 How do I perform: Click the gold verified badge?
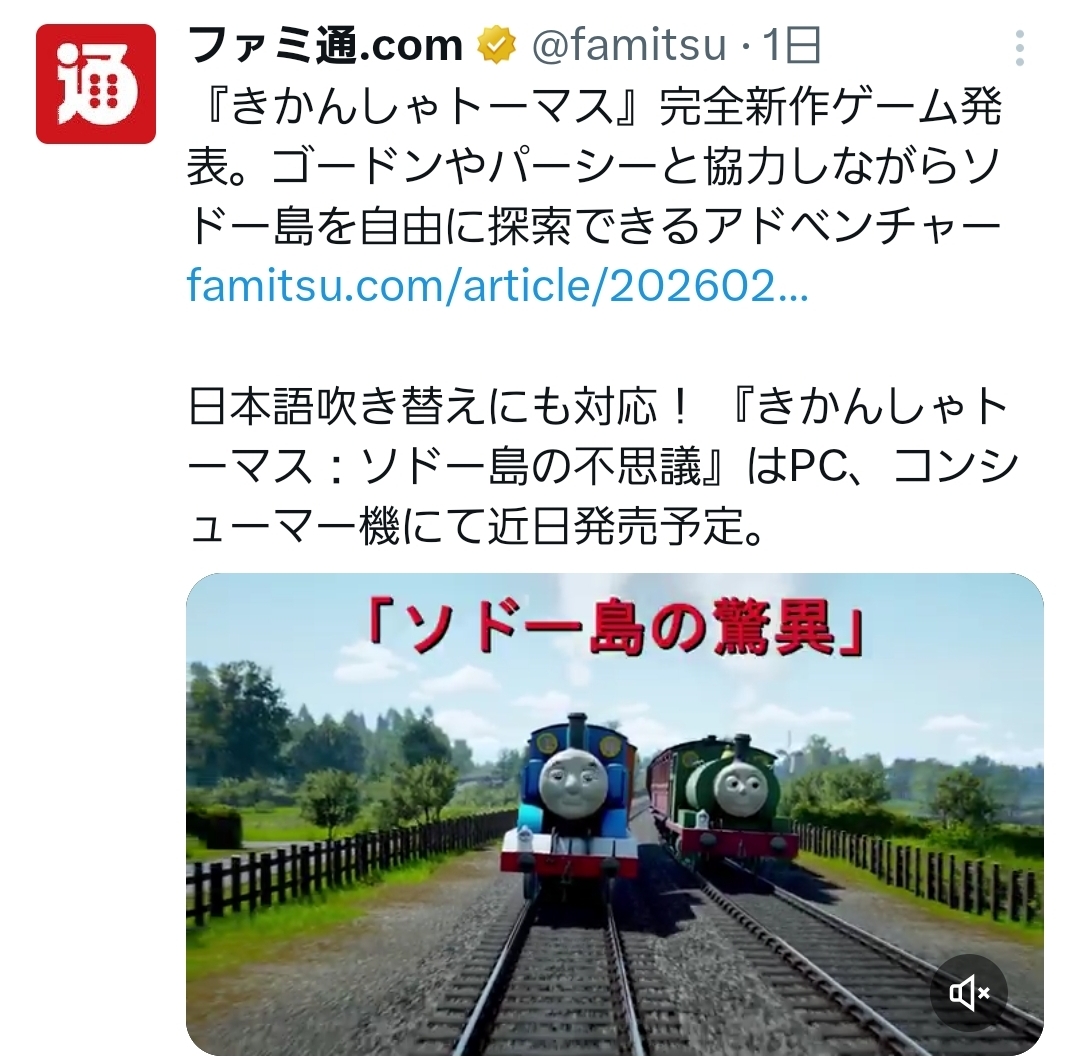coord(497,46)
